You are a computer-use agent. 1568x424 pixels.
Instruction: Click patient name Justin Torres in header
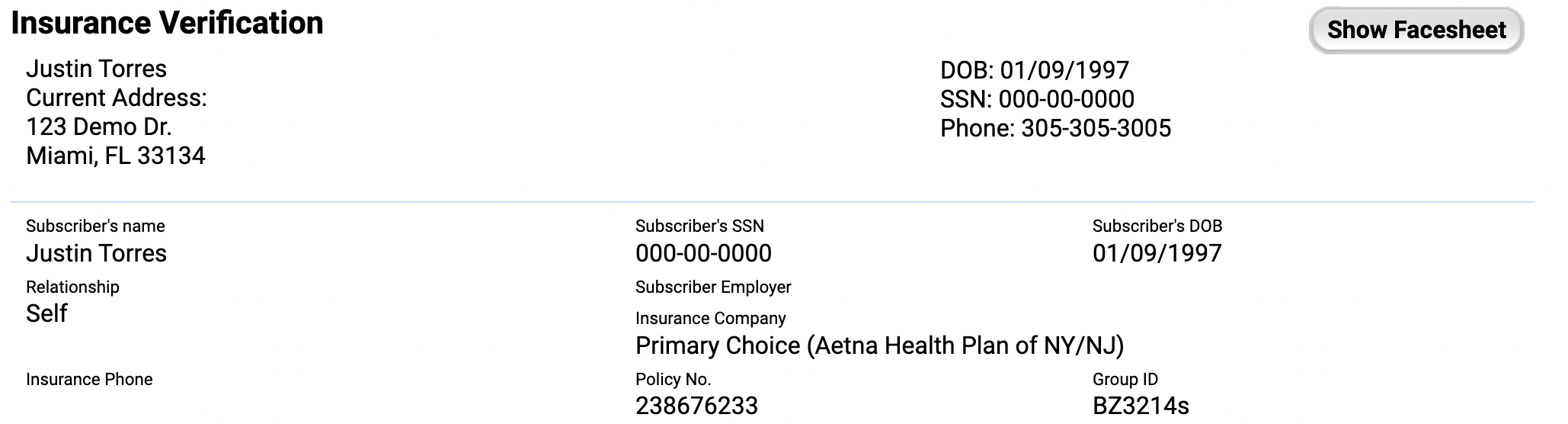click(96, 69)
